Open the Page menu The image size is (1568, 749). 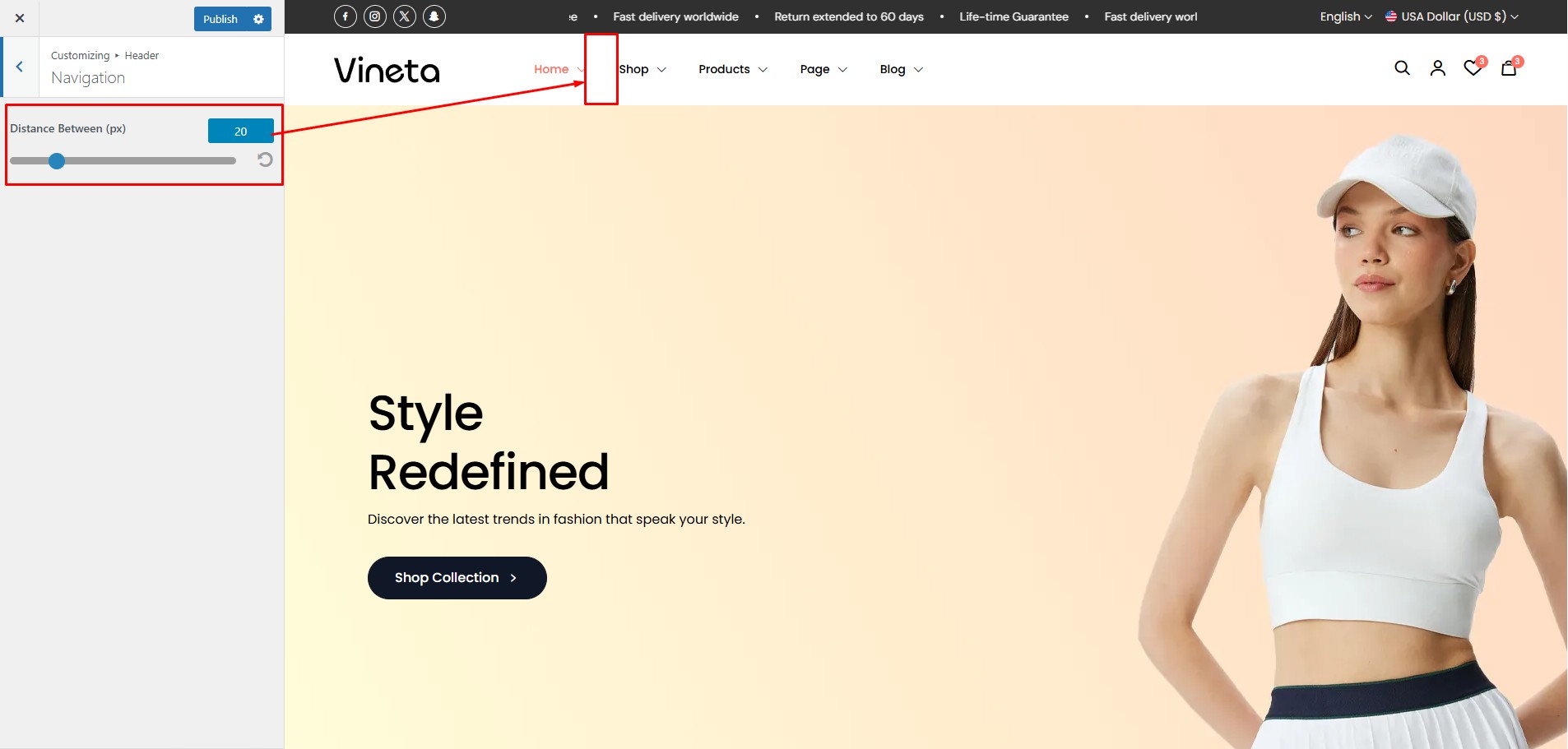point(814,69)
